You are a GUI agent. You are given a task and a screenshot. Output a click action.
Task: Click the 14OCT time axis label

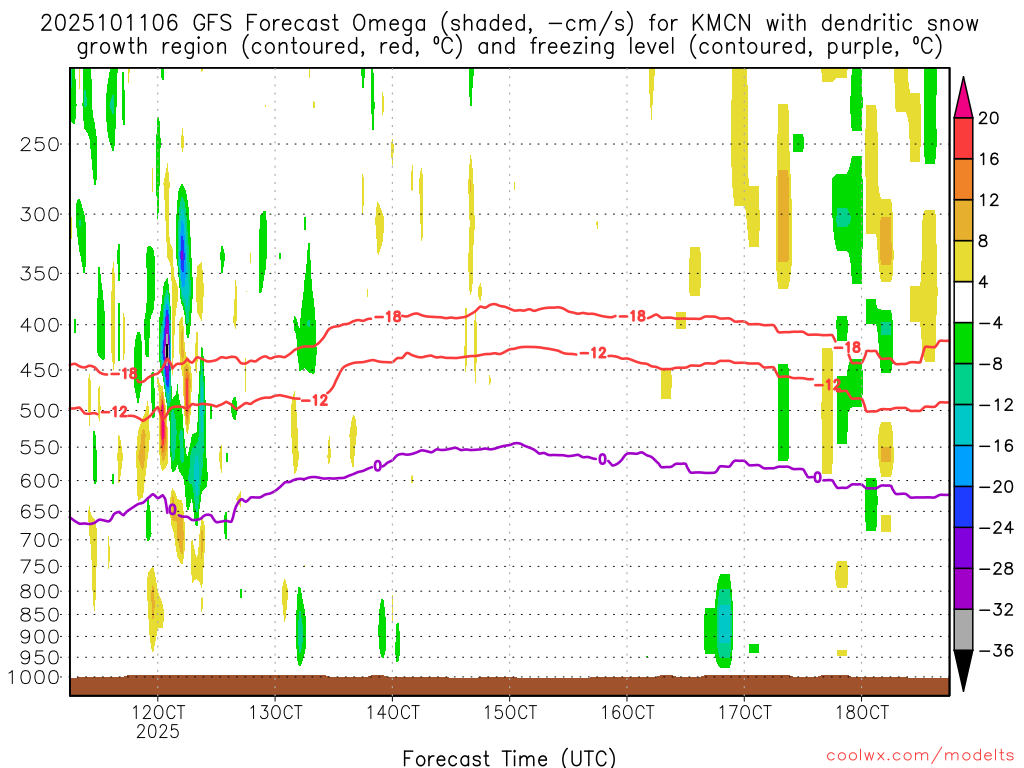(392, 712)
